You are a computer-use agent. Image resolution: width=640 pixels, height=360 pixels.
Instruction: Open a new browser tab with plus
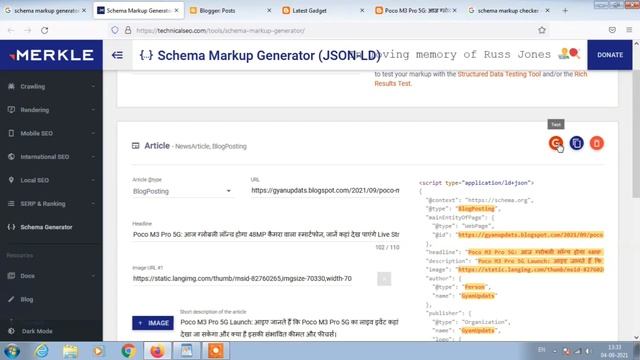pyautogui.click(x=565, y=11)
